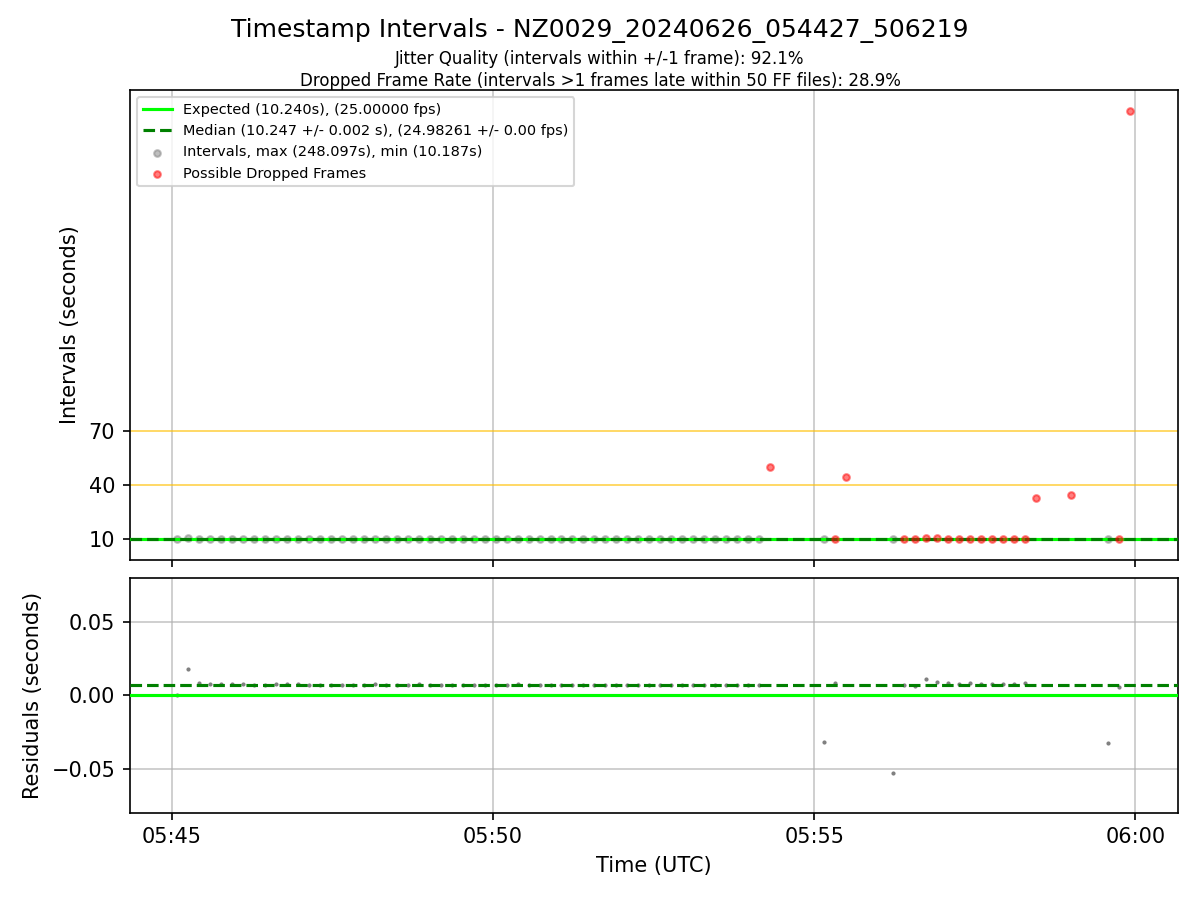Click the 'Intervals (seconds)' y-axis label

(68, 325)
